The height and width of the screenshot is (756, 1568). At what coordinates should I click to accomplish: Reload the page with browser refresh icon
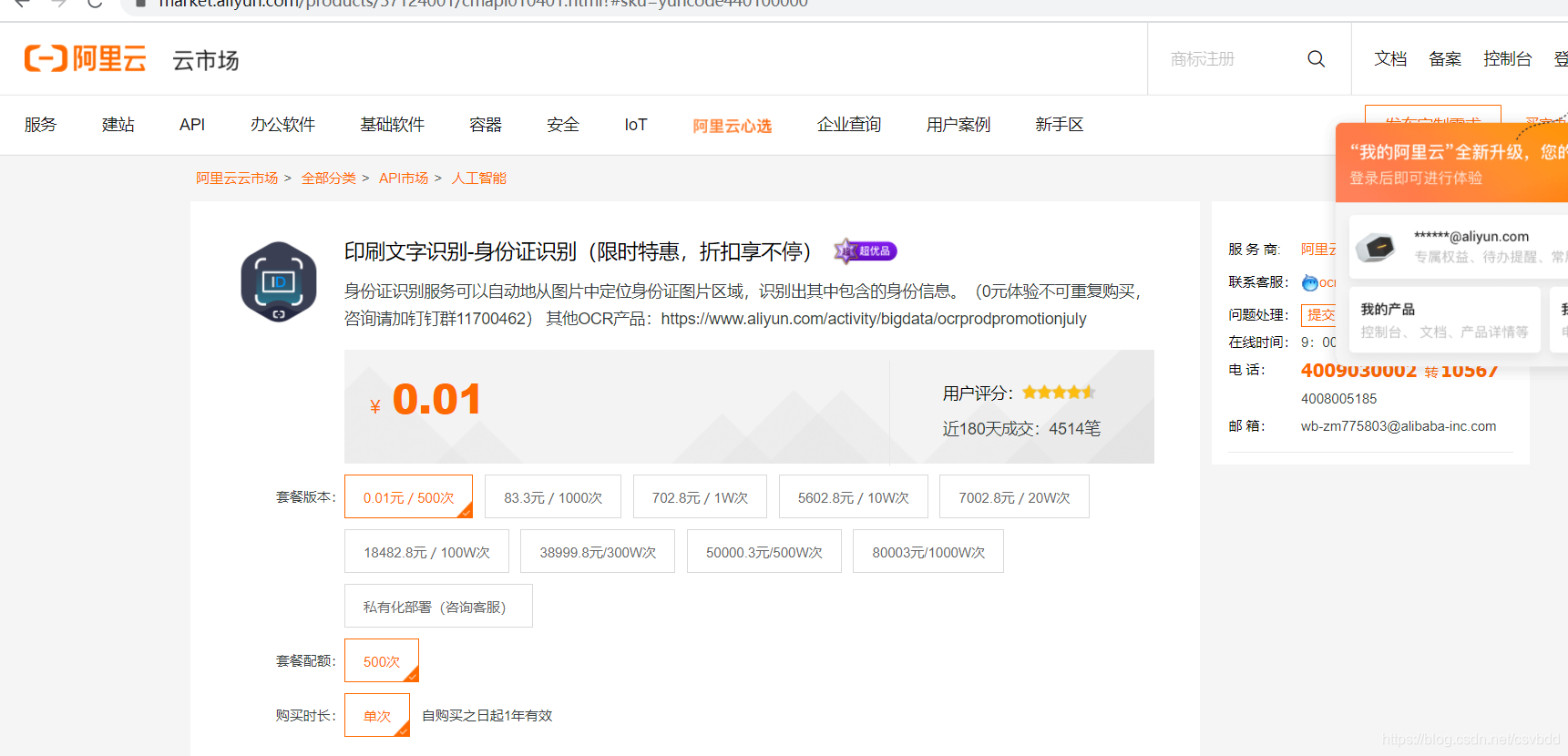pyautogui.click(x=95, y=4)
